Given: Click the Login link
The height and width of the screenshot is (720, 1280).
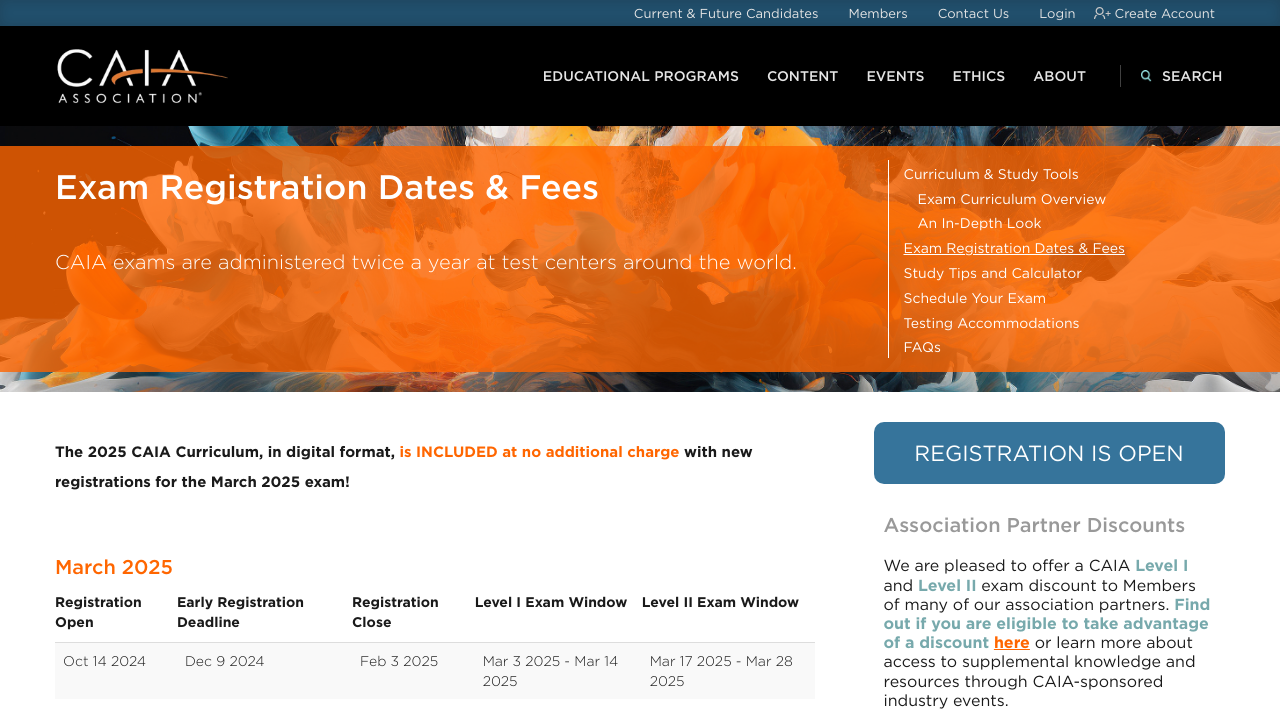Looking at the screenshot, I should (1057, 13).
